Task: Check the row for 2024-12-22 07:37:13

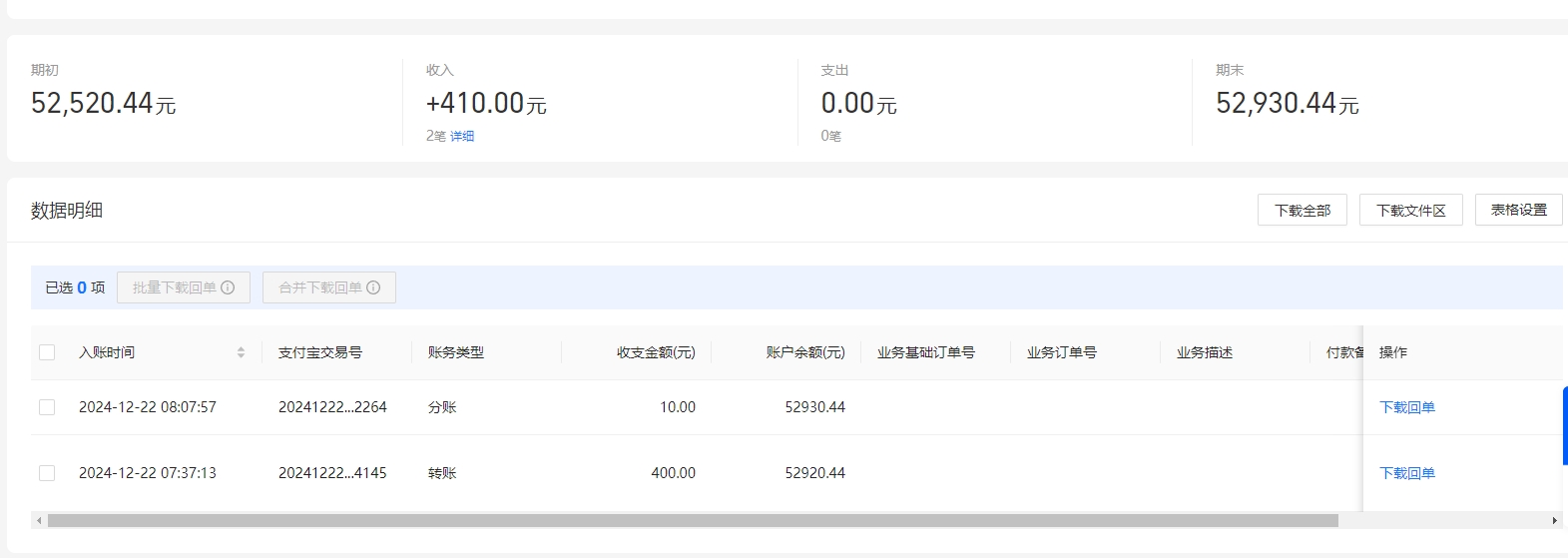Action: pos(47,473)
